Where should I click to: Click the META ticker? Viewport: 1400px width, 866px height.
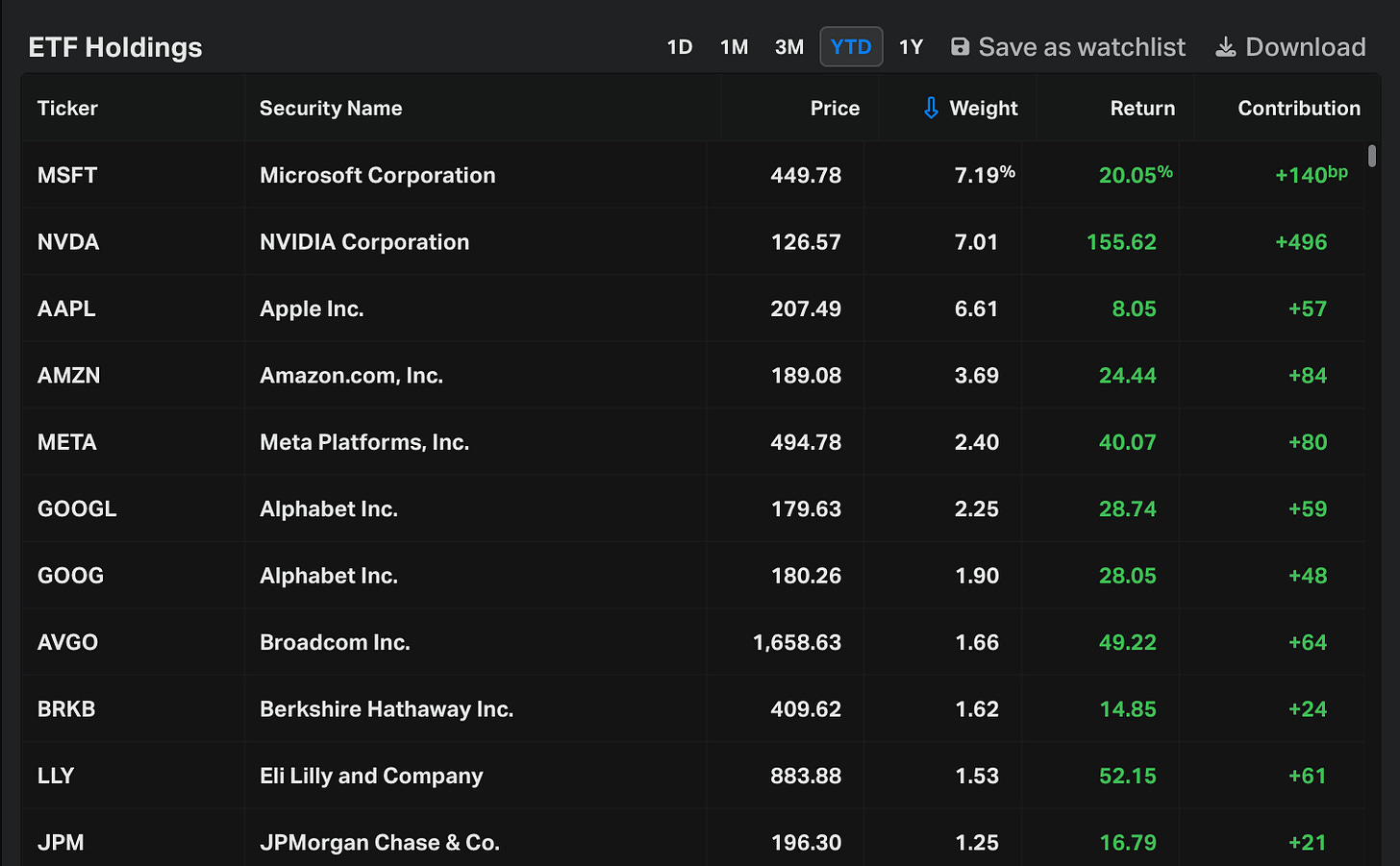tap(67, 442)
